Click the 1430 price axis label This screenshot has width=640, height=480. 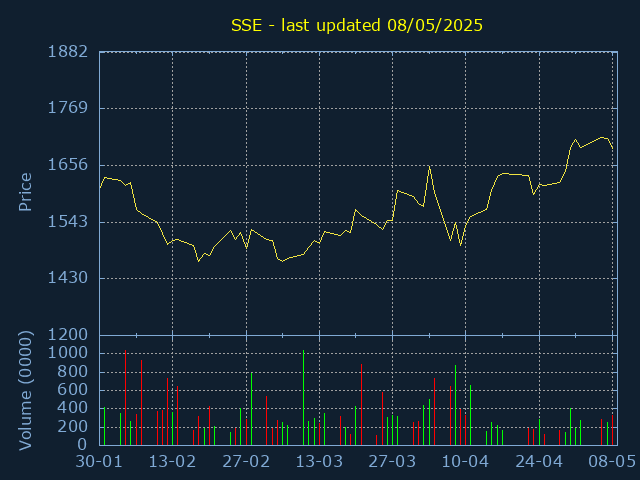click(x=68, y=278)
